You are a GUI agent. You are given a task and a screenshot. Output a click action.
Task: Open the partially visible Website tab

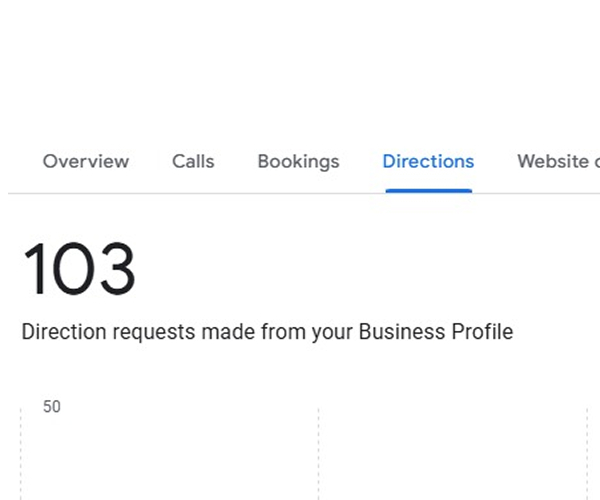[558, 161]
